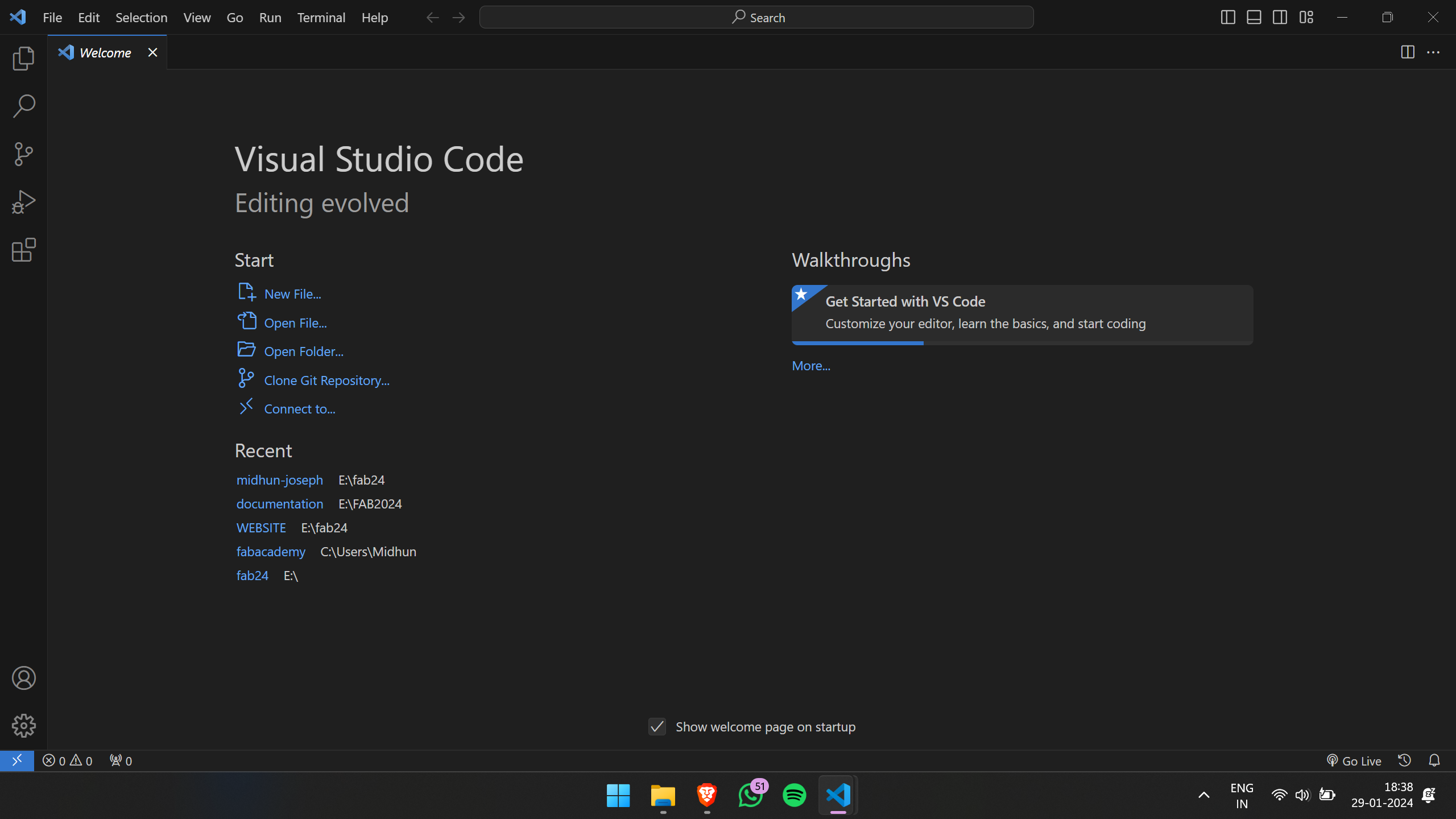Click the remote window indicator in status bar
Screen dimensions: 1456x819
(x=17, y=760)
